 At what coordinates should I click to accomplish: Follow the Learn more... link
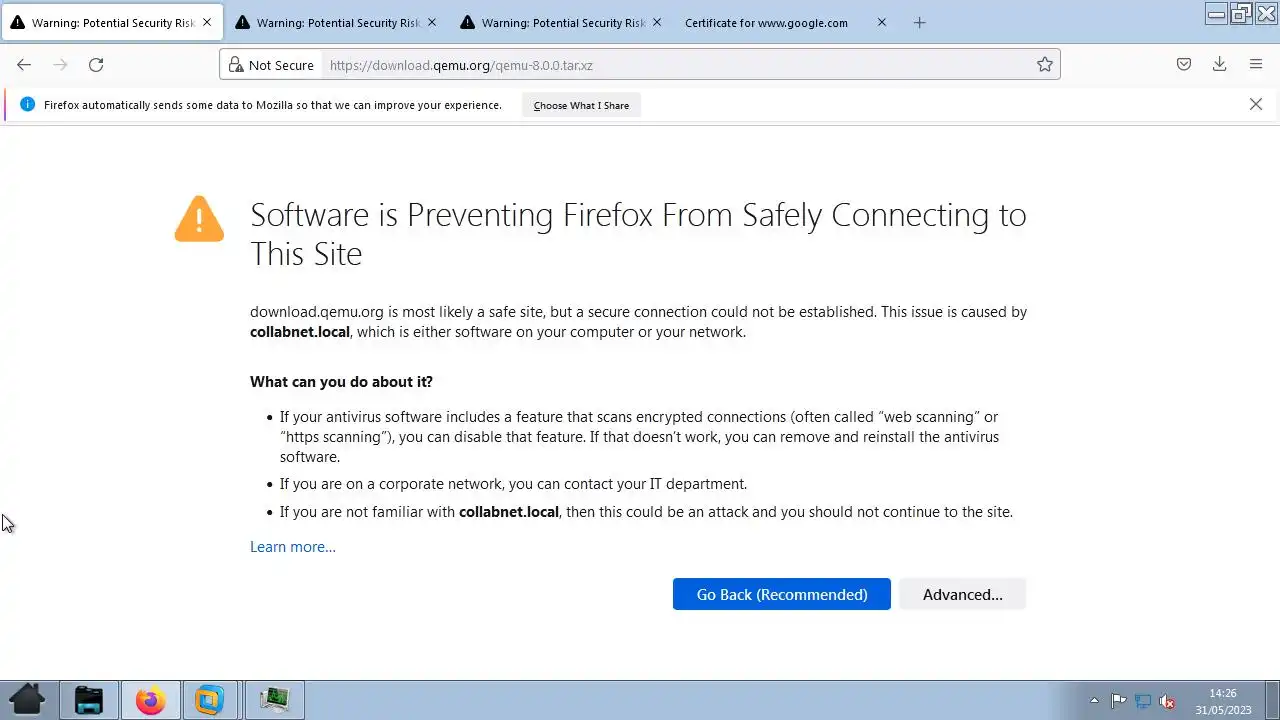tap(293, 547)
